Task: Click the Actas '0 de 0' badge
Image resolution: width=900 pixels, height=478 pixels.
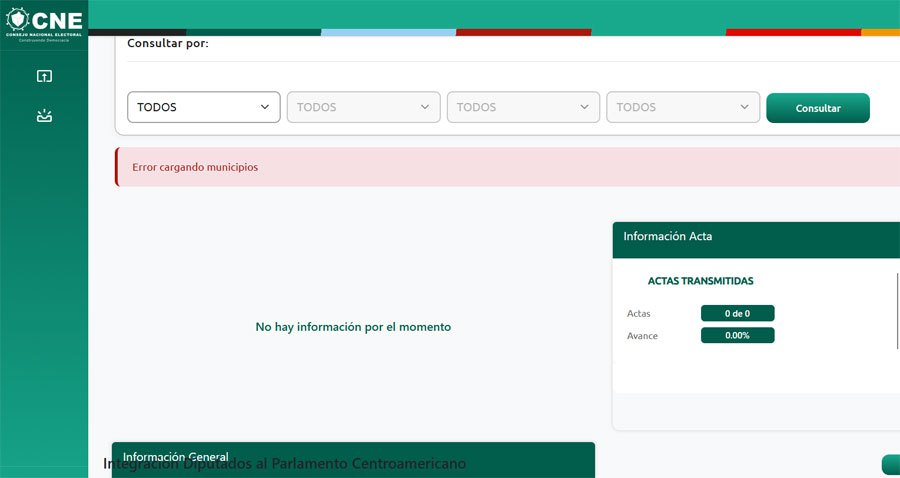Action: (x=737, y=314)
